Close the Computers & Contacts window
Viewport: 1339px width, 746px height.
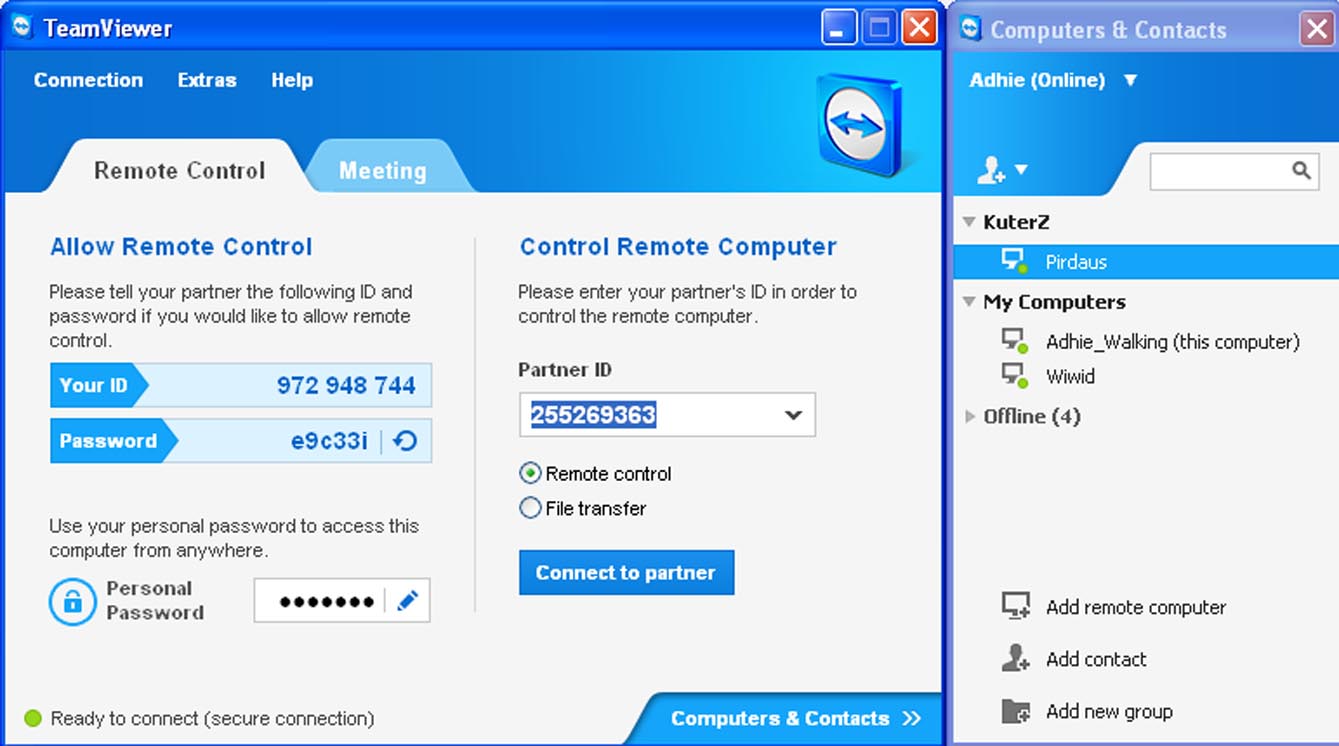pyautogui.click(x=1317, y=29)
